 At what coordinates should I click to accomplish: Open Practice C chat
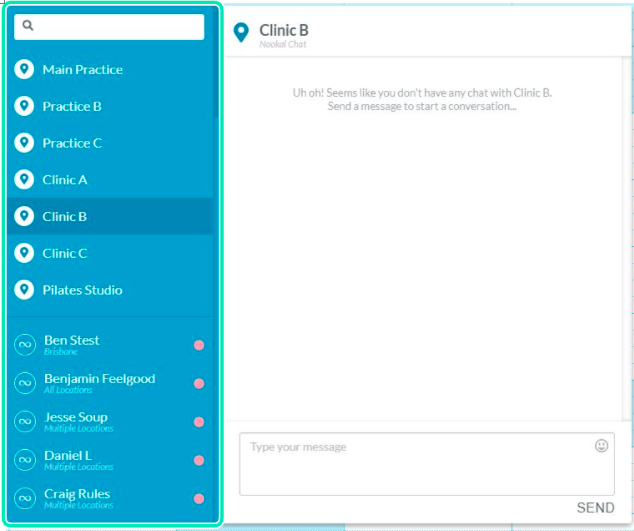click(x=110, y=143)
